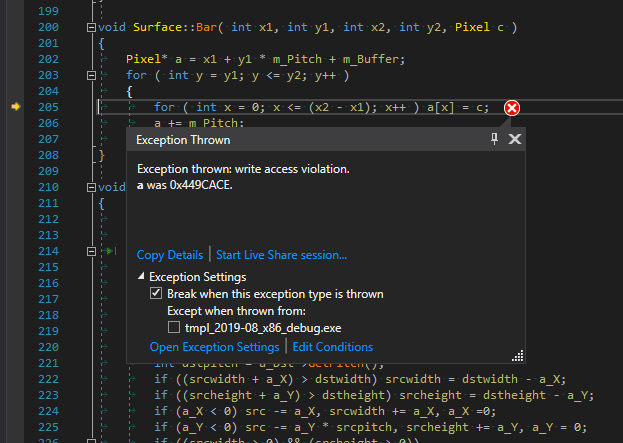Click 'if (a_X < 0)' on line 224

click(196, 411)
